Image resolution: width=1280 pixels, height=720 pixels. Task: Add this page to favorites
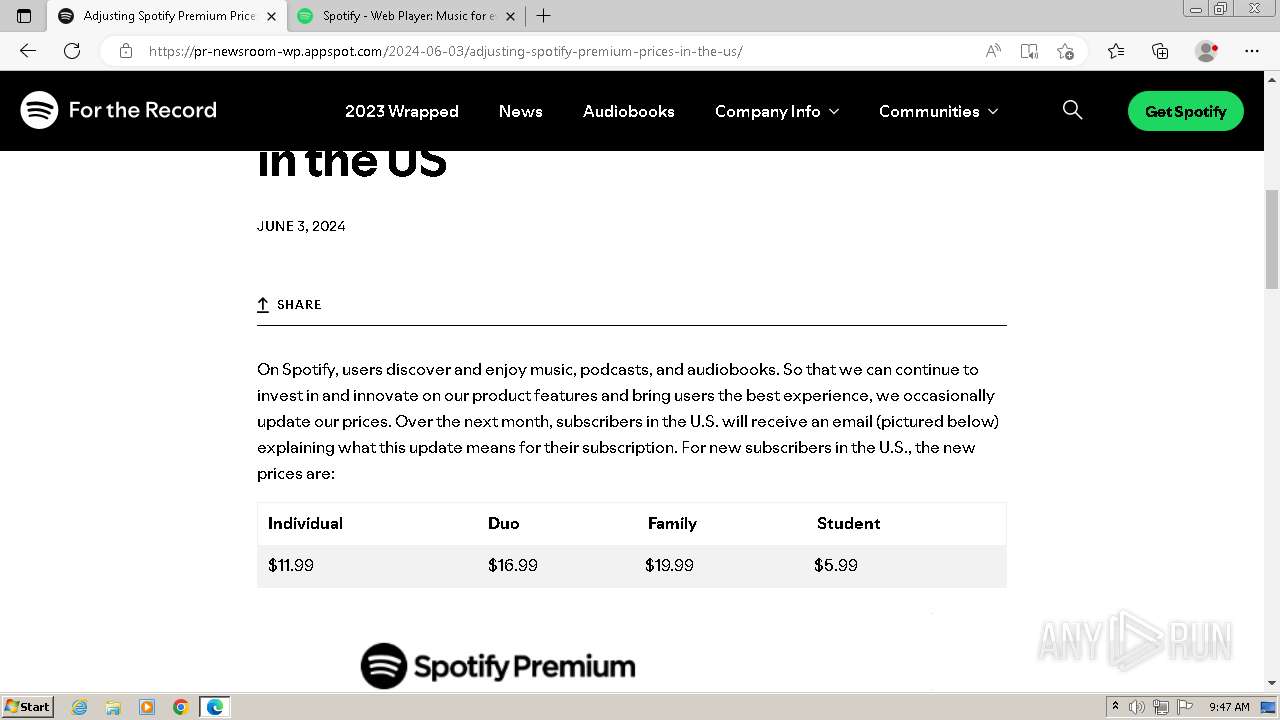click(x=1065, y=51)
